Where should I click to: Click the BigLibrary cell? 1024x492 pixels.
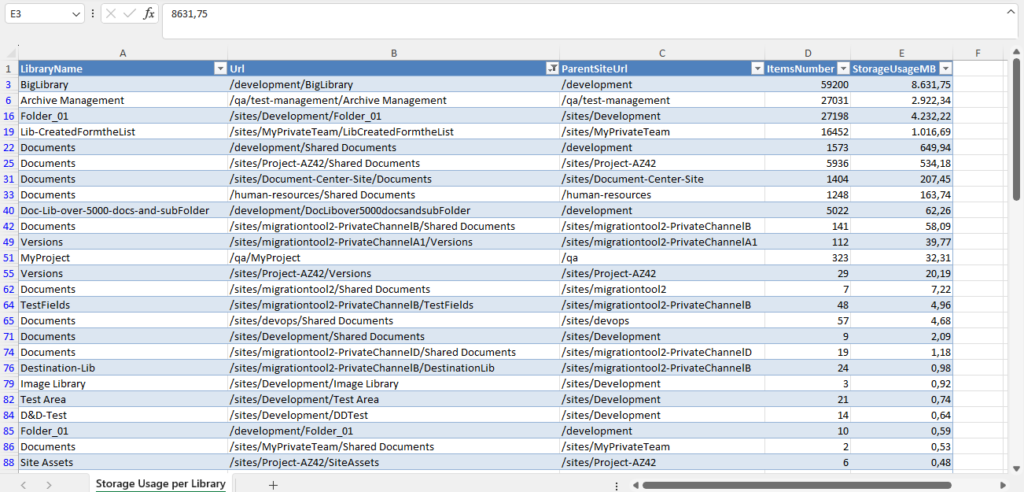pyautogui.click(x=123, y=84)
